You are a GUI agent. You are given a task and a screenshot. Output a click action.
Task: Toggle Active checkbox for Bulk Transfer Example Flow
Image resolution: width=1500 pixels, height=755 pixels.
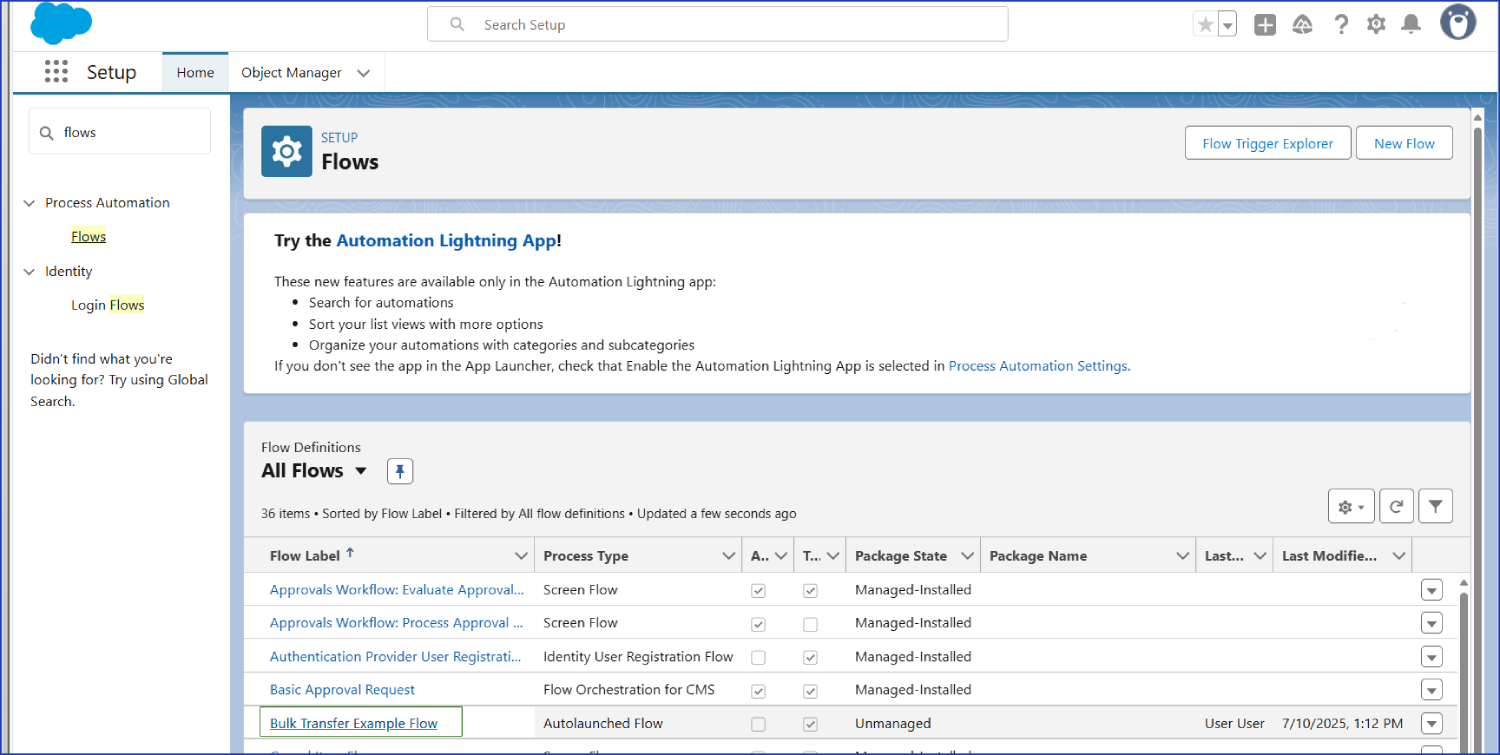pos(758,724)
